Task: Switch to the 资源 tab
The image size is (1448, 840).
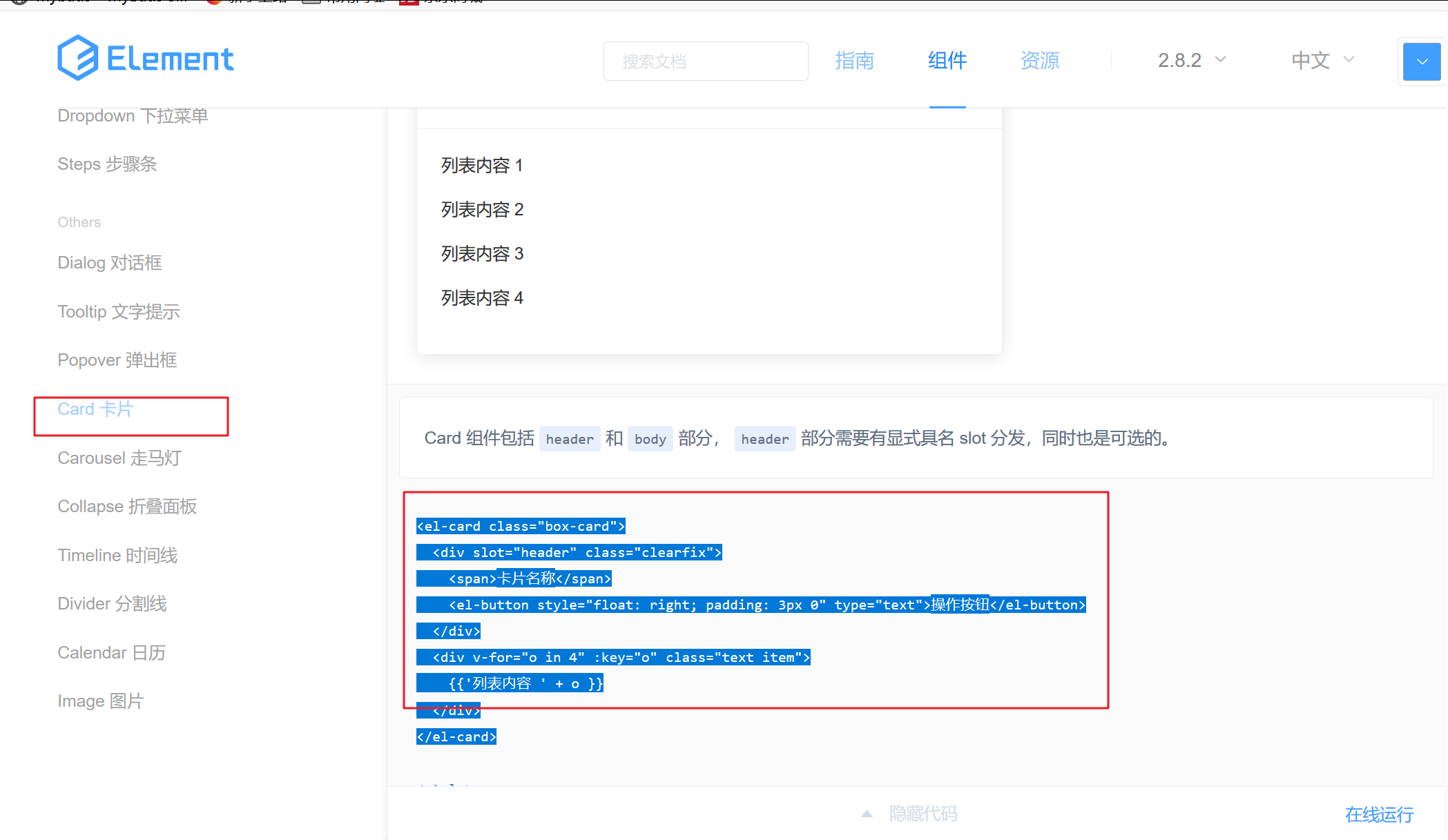Action: point(1039,61)
